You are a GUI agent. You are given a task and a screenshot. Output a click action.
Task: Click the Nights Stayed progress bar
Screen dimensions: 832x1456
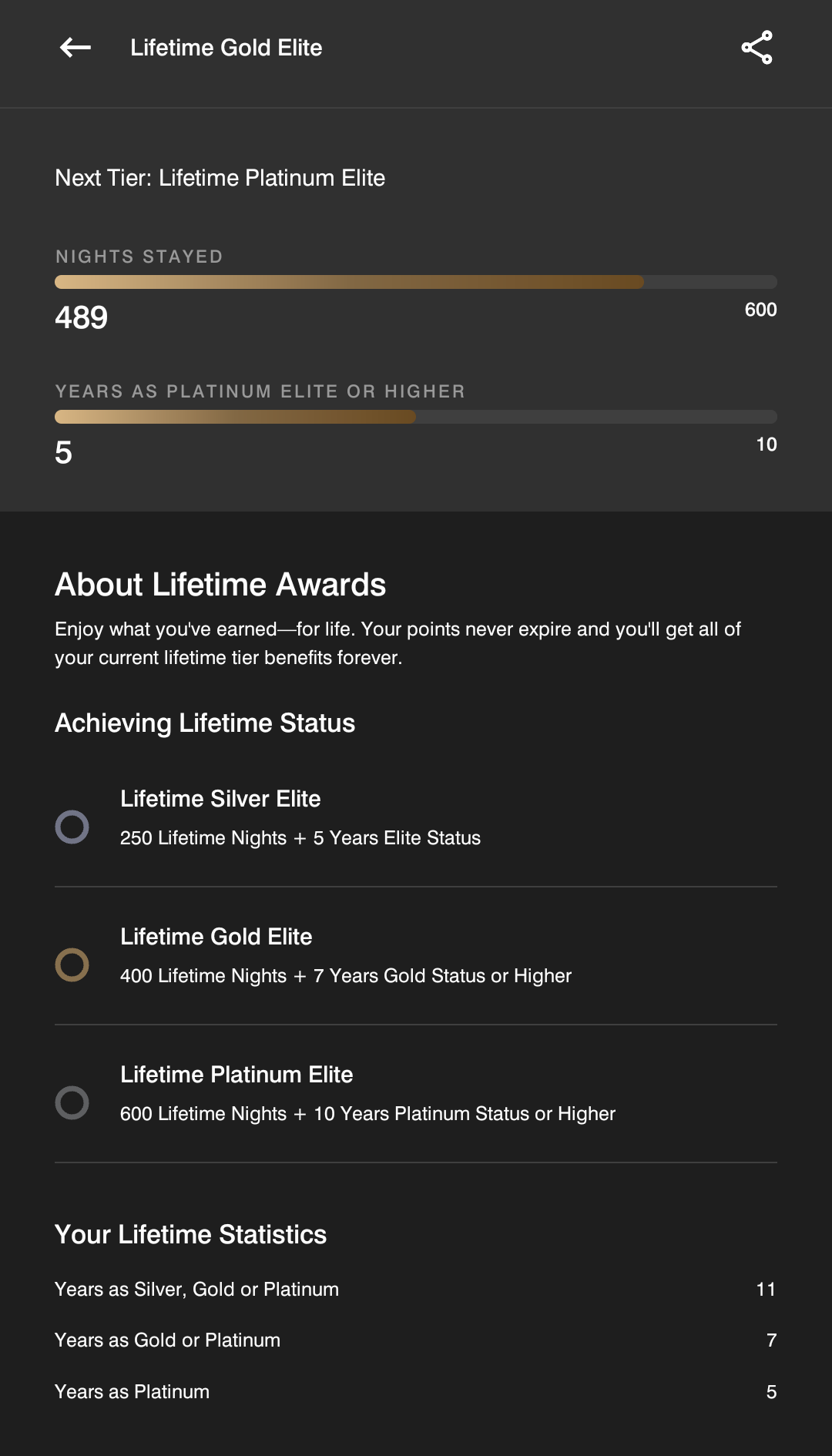[x=416, y=282]
